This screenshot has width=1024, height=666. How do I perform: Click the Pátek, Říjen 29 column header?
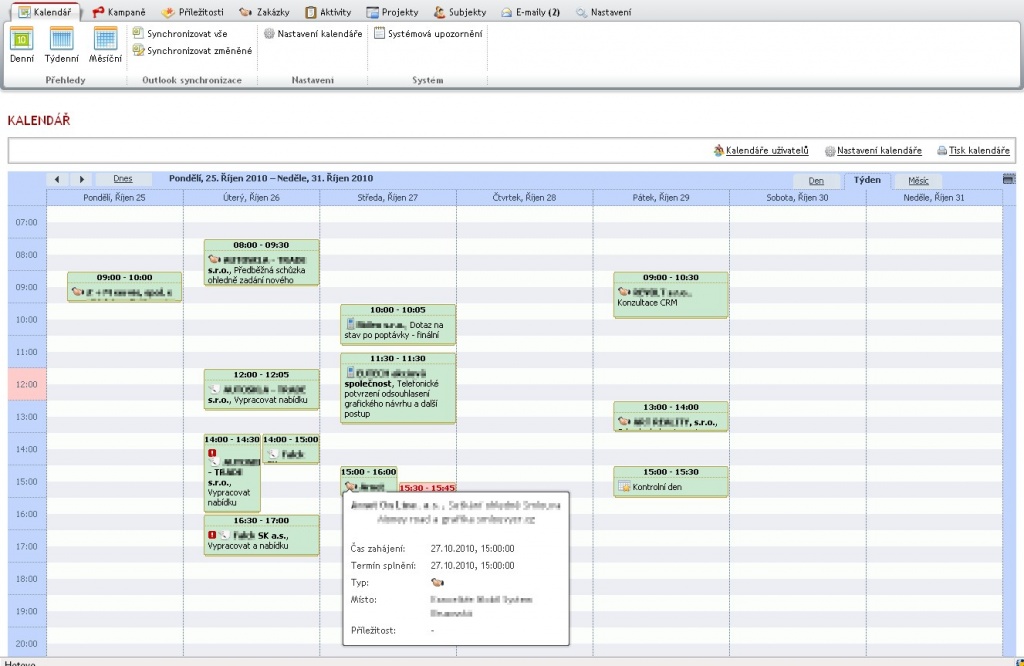coord(661,197)
